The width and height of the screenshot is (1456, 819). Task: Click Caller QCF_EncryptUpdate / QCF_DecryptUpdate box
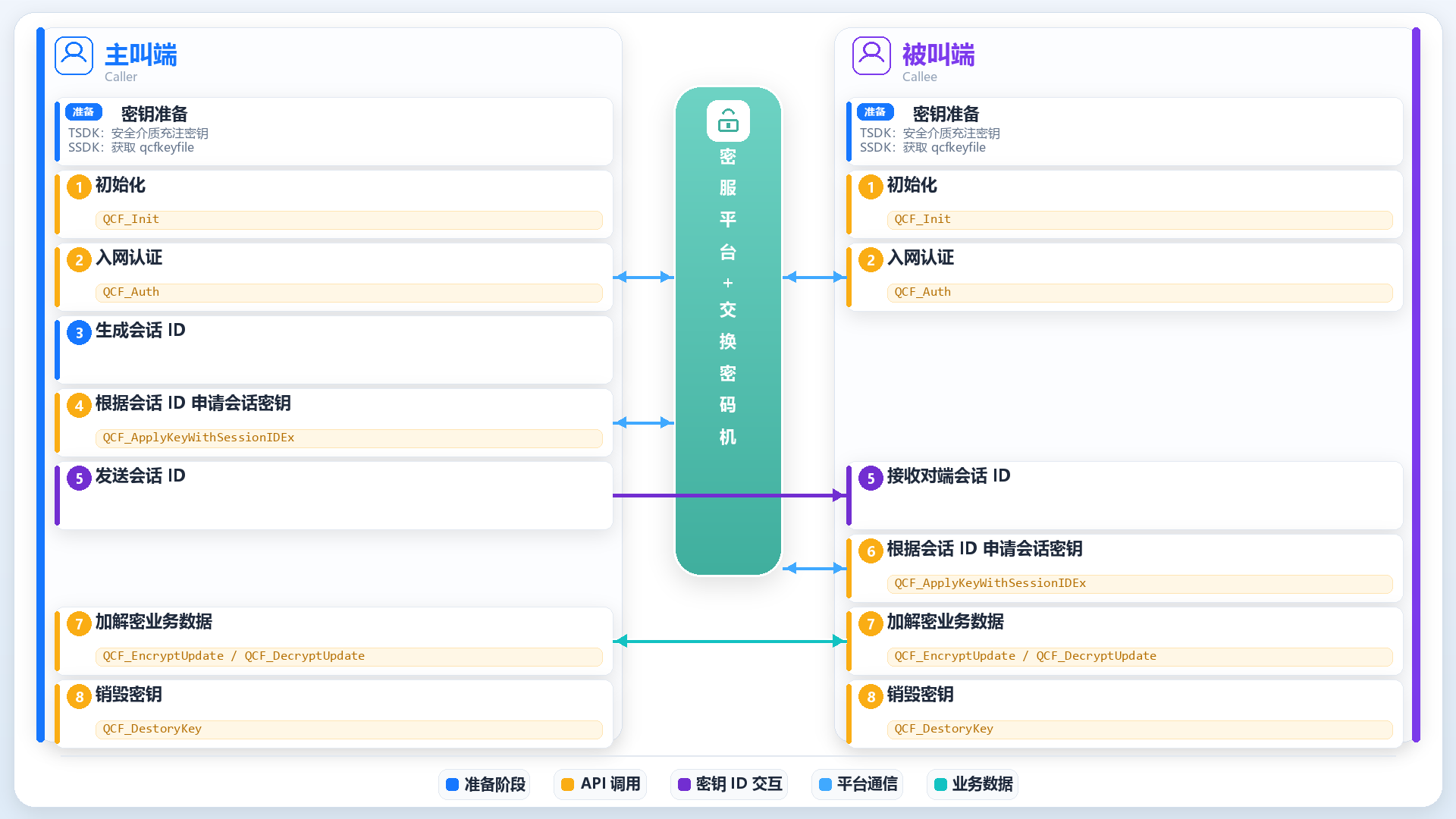point(349,656)
